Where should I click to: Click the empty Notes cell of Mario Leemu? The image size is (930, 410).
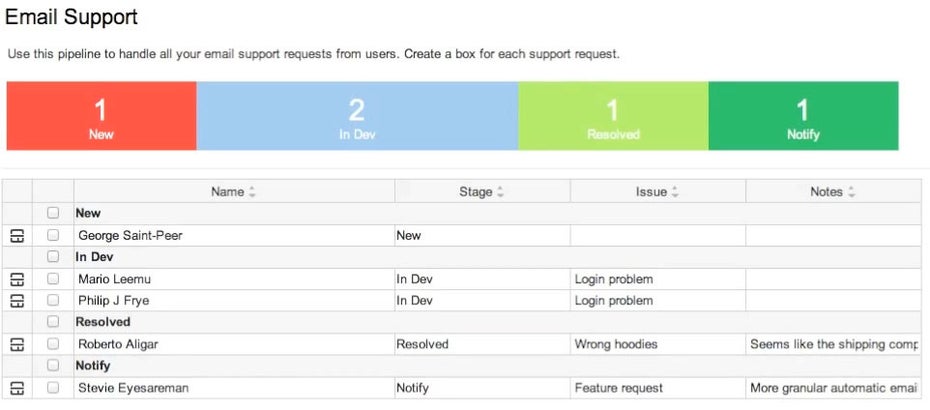(833, 279)
